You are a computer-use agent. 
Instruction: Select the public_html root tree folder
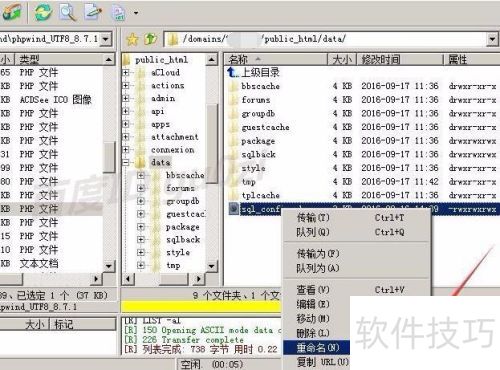[x=161, y=60]
